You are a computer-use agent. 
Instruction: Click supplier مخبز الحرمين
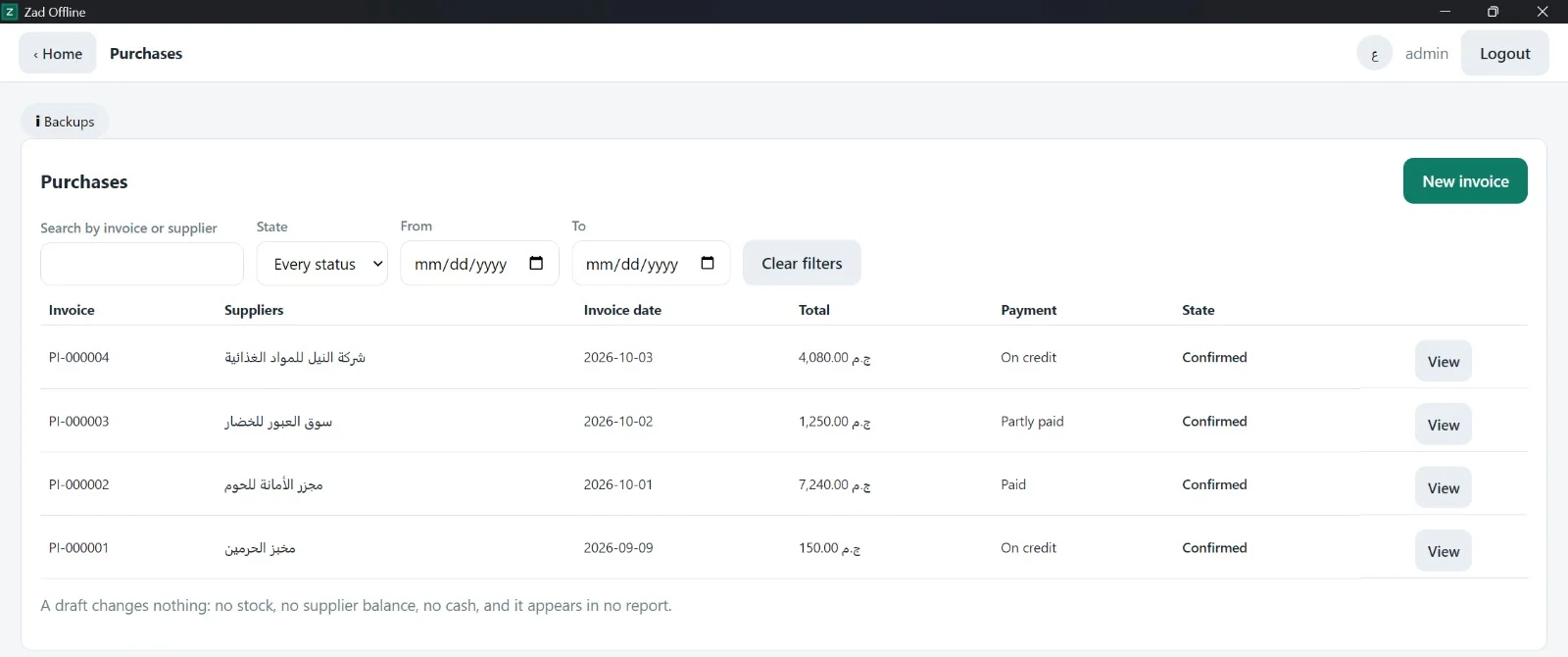260,548
